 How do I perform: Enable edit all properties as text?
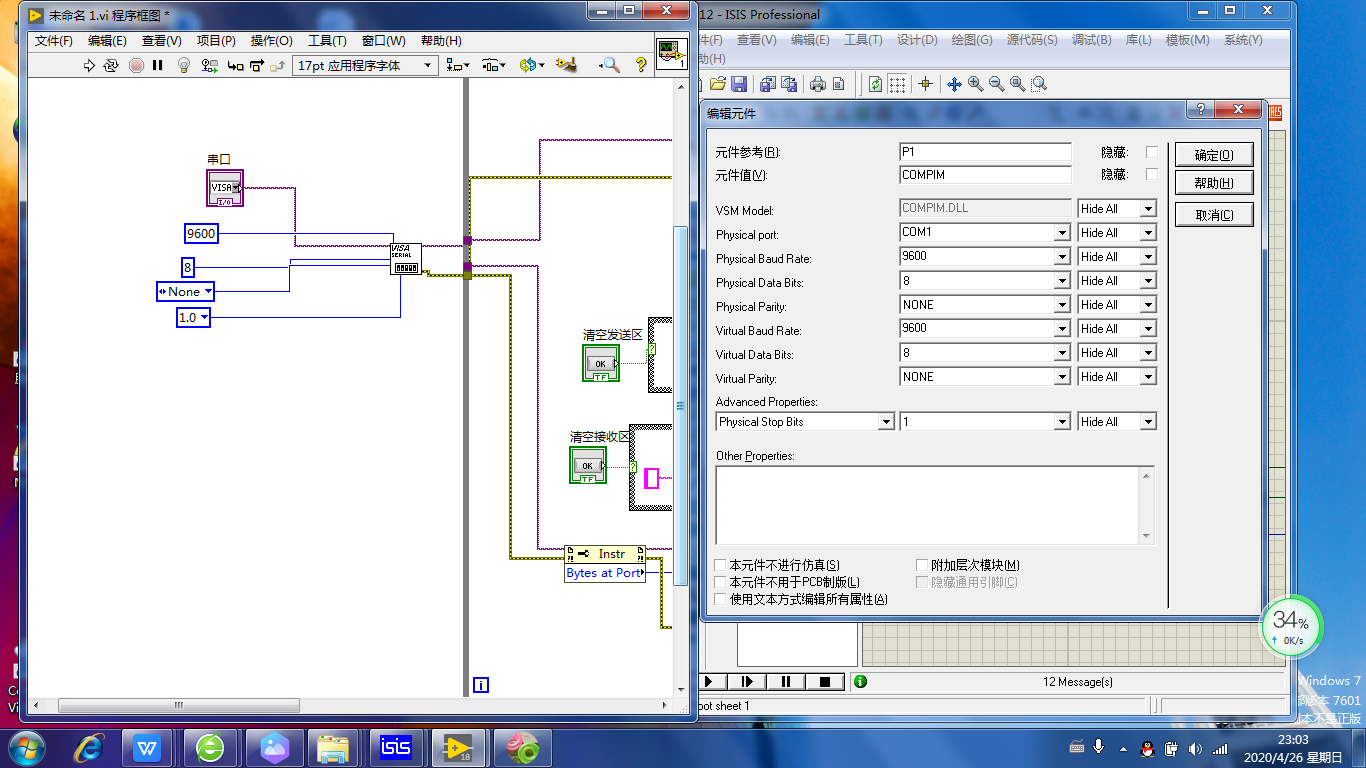click(x=721, y=599)
